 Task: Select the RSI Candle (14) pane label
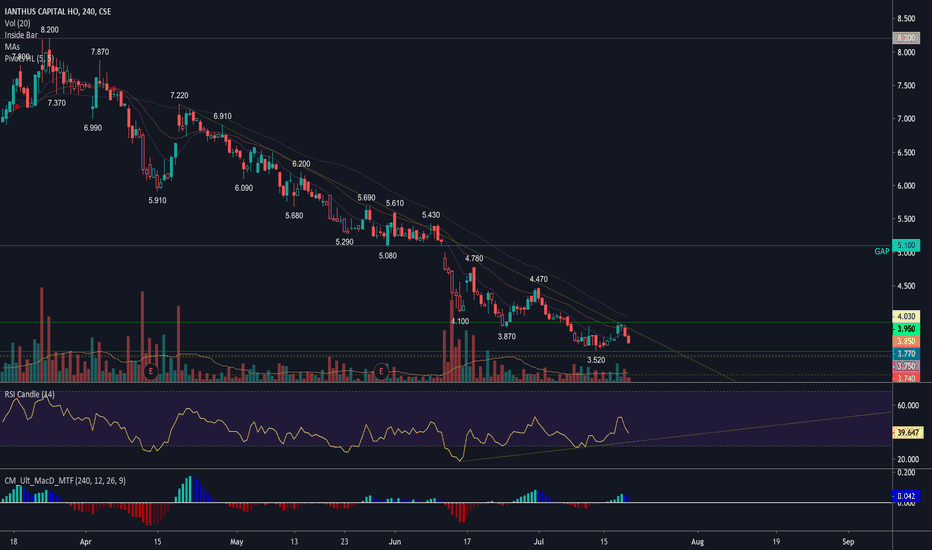coord(29,394)
